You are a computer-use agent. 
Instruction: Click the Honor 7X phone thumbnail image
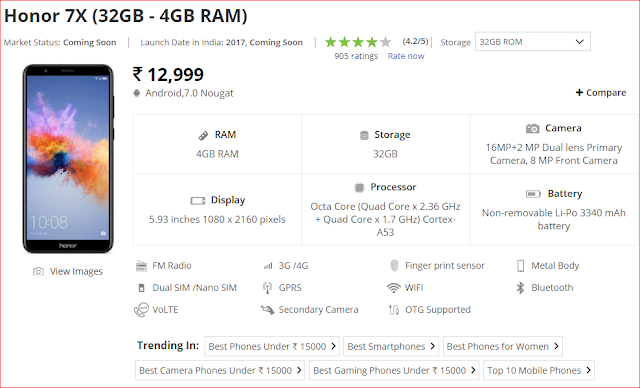[68, 159]
